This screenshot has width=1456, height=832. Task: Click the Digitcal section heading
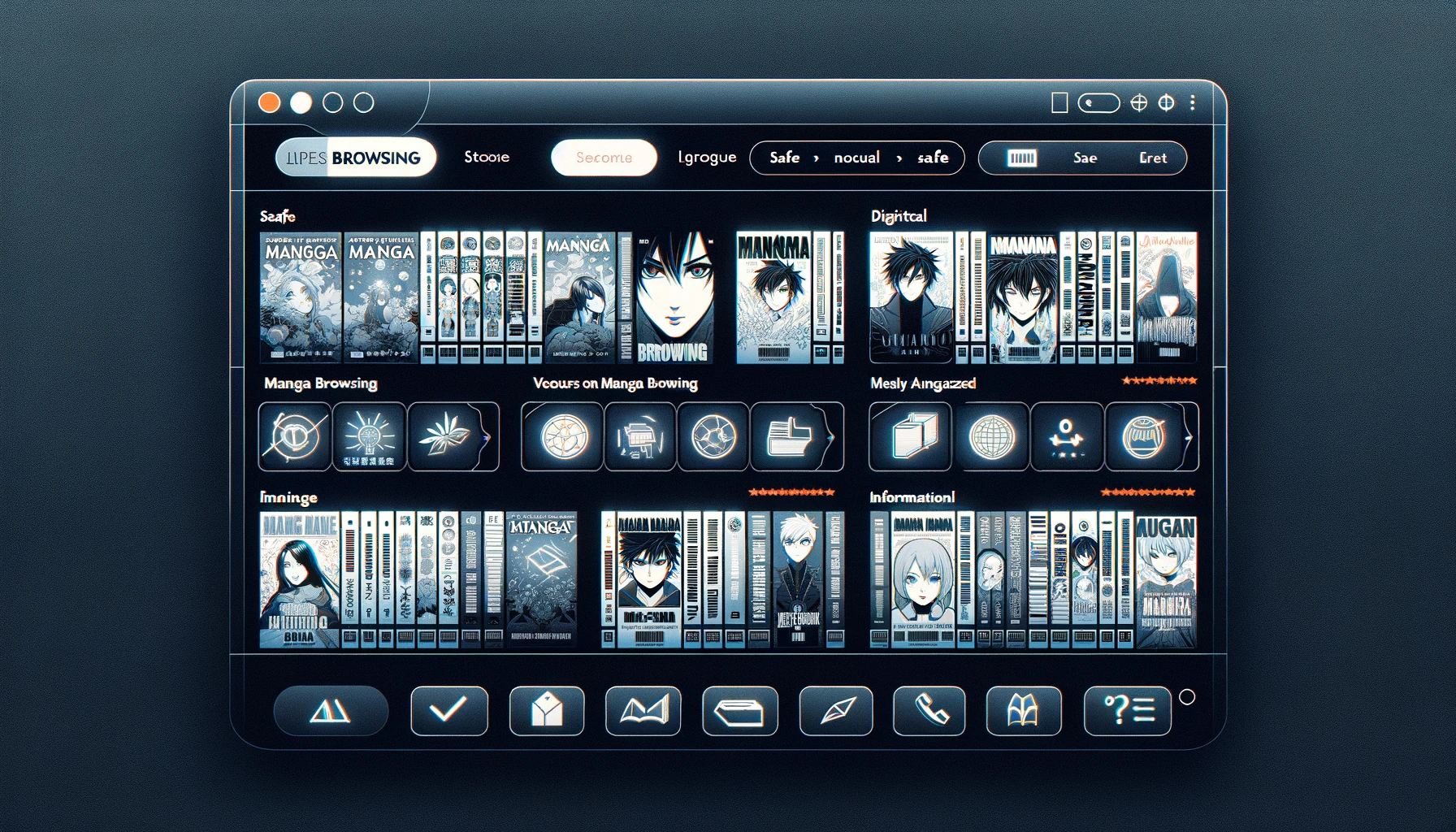coord(899,216)
